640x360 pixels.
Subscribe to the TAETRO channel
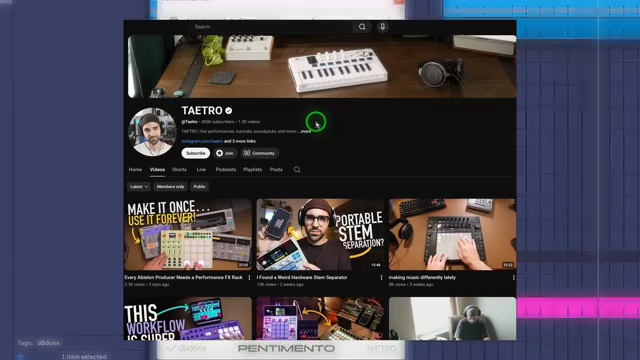click(x=196, y=153)
